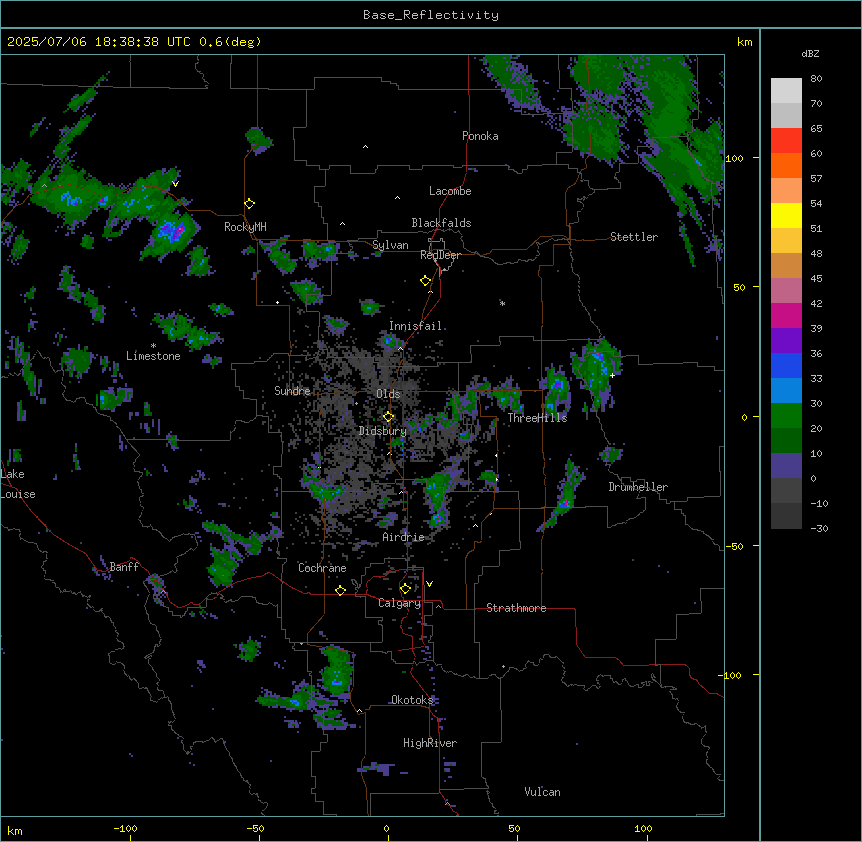Select the slate 10-0 dBZ legend swatch

[x=786, y=466]
